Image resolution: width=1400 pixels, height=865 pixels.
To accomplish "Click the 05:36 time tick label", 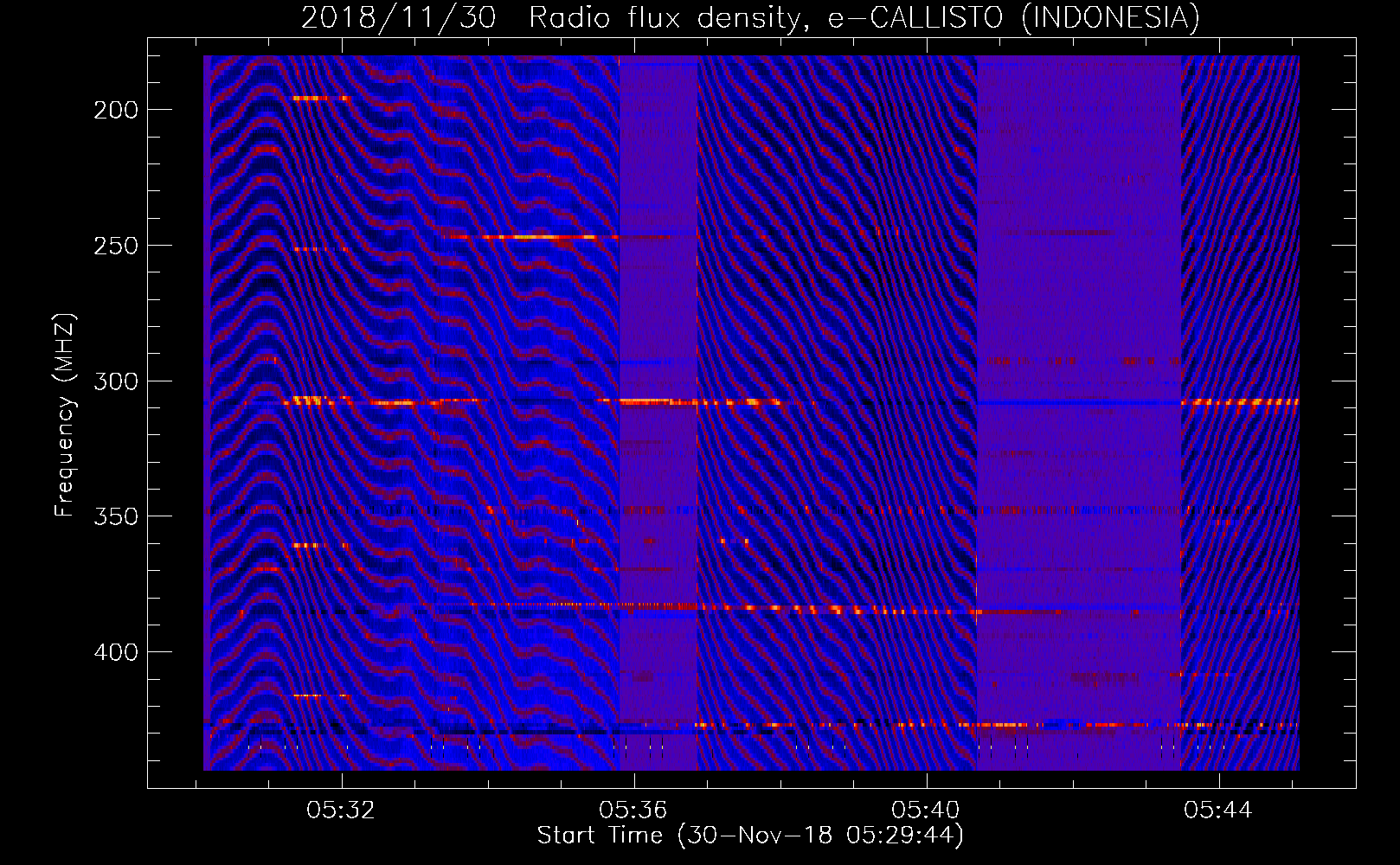I will pyautogui.click(x=633, y=811).
